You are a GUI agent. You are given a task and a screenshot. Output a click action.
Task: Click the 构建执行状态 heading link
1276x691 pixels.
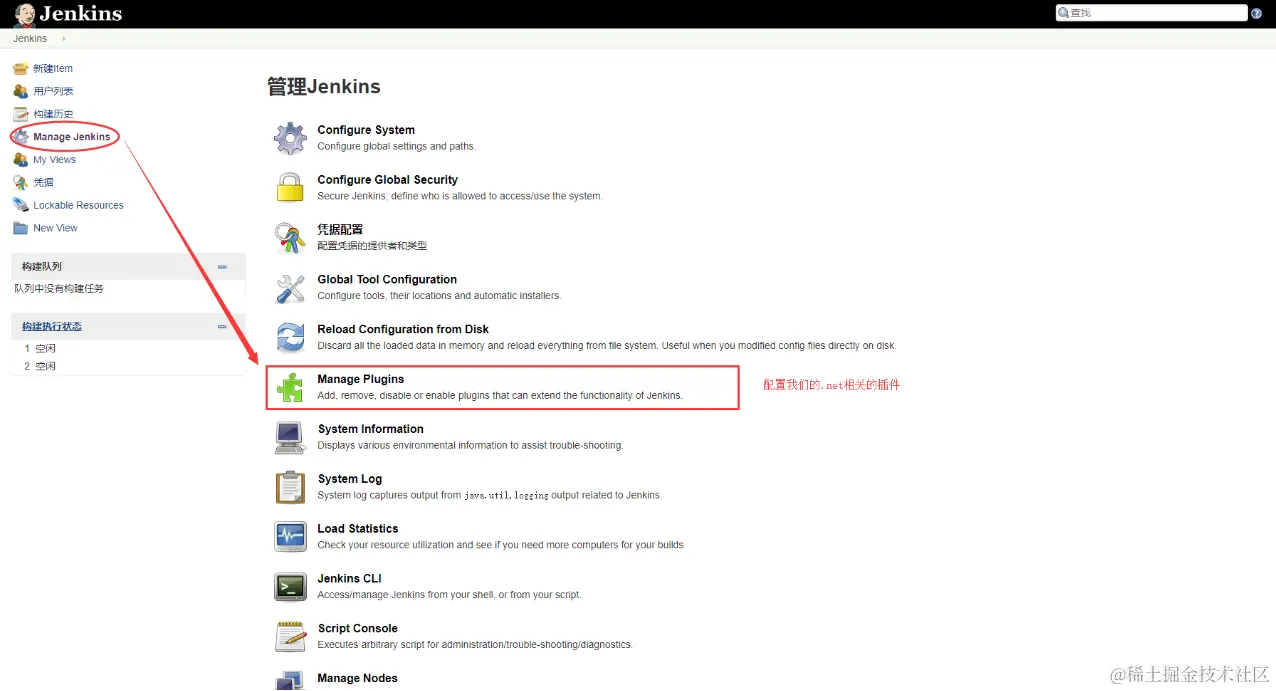pos(52,327)
